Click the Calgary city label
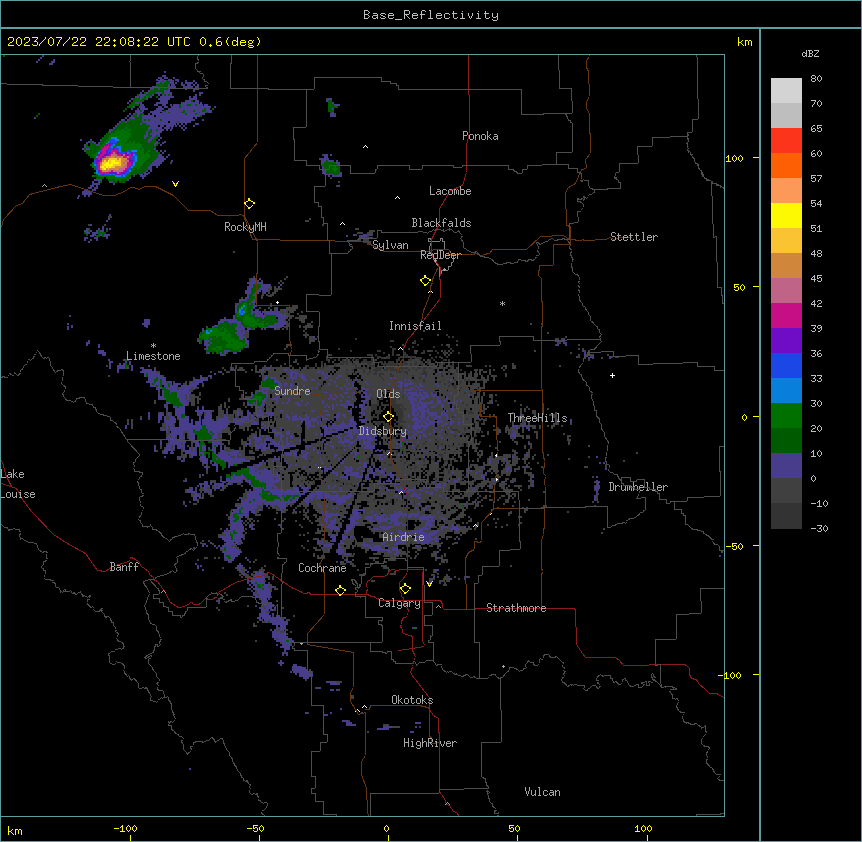 coord(399,603)
